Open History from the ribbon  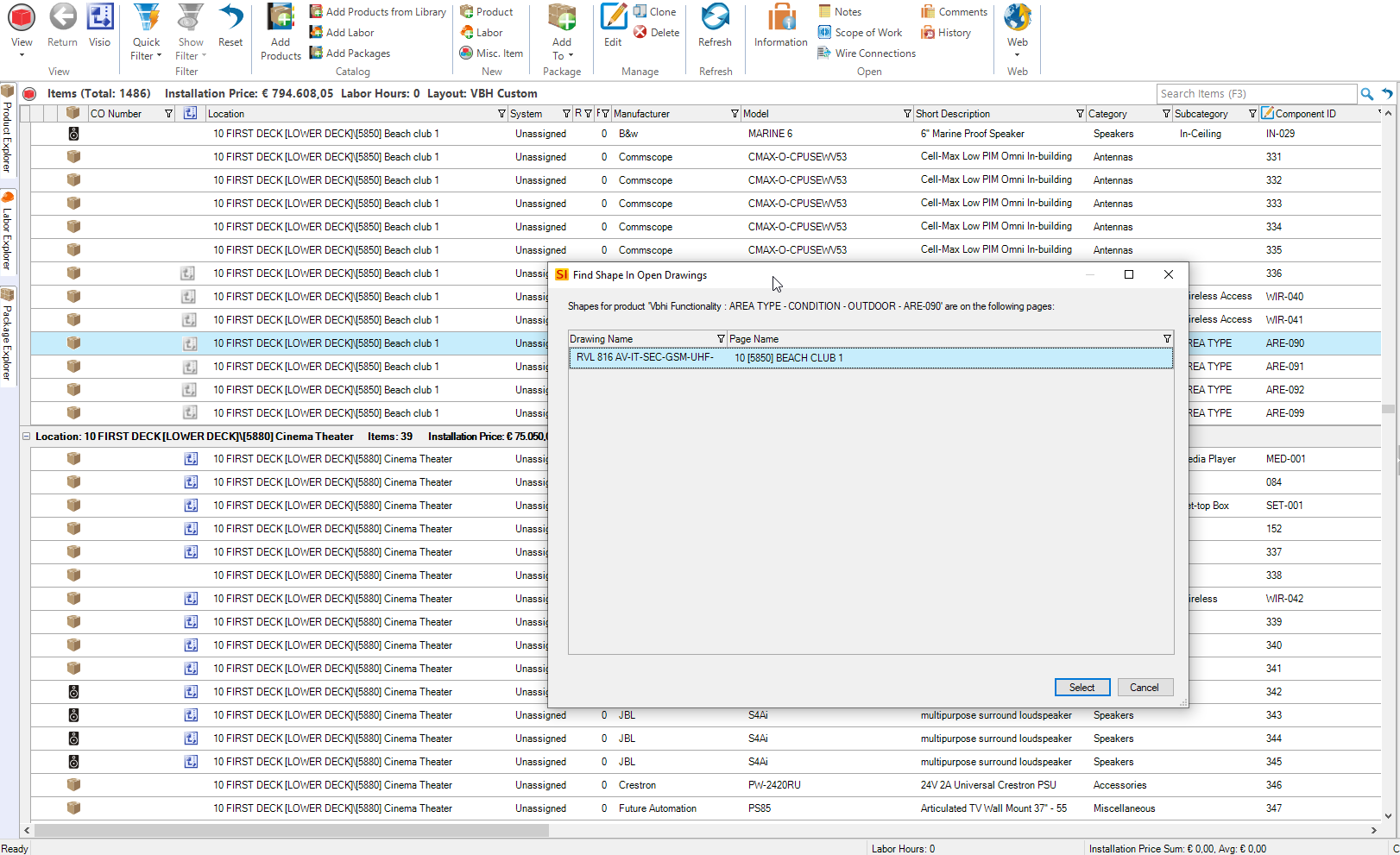(946, 33)
